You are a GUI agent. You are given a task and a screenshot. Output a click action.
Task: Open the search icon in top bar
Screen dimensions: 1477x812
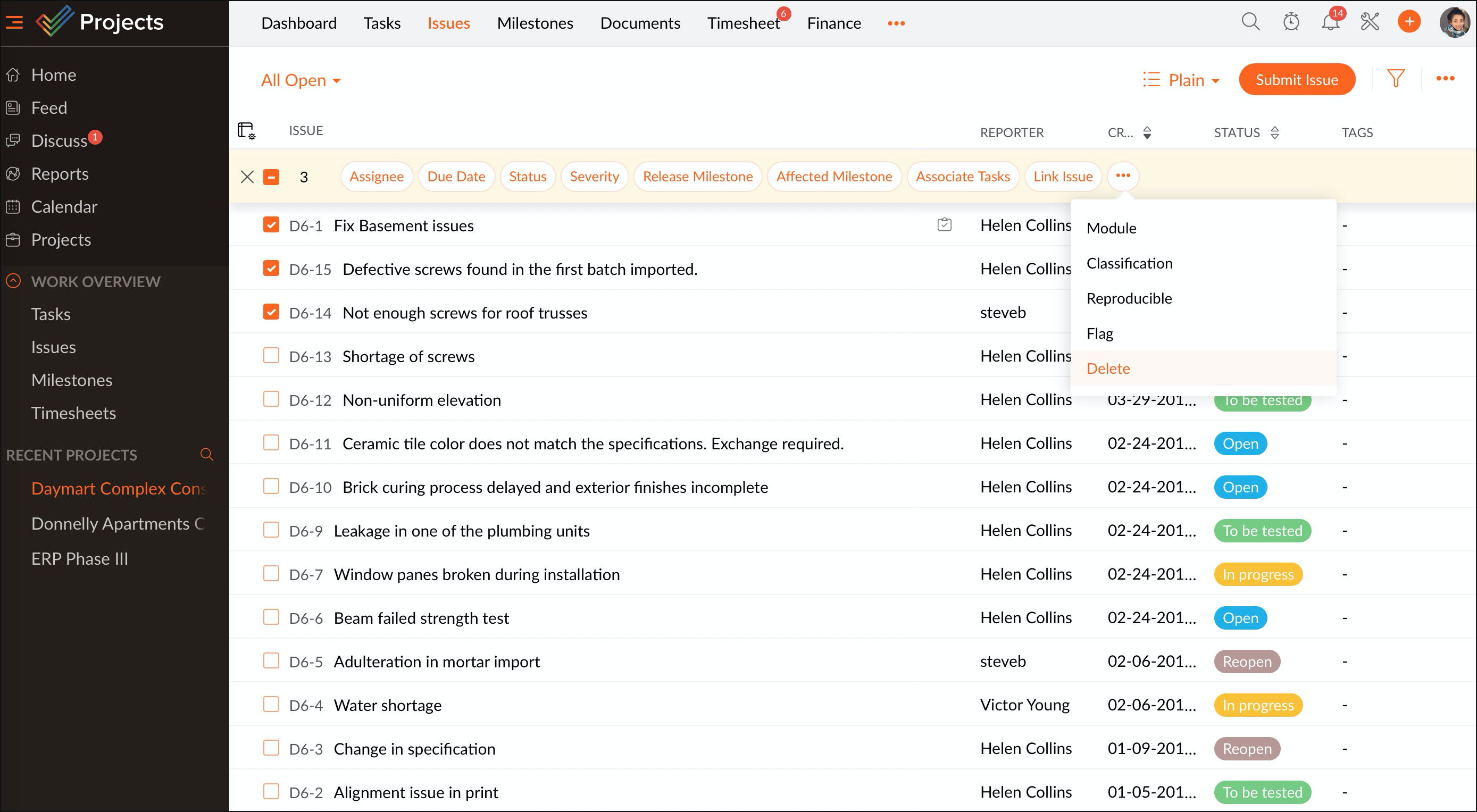click(x=1250, y=22)
